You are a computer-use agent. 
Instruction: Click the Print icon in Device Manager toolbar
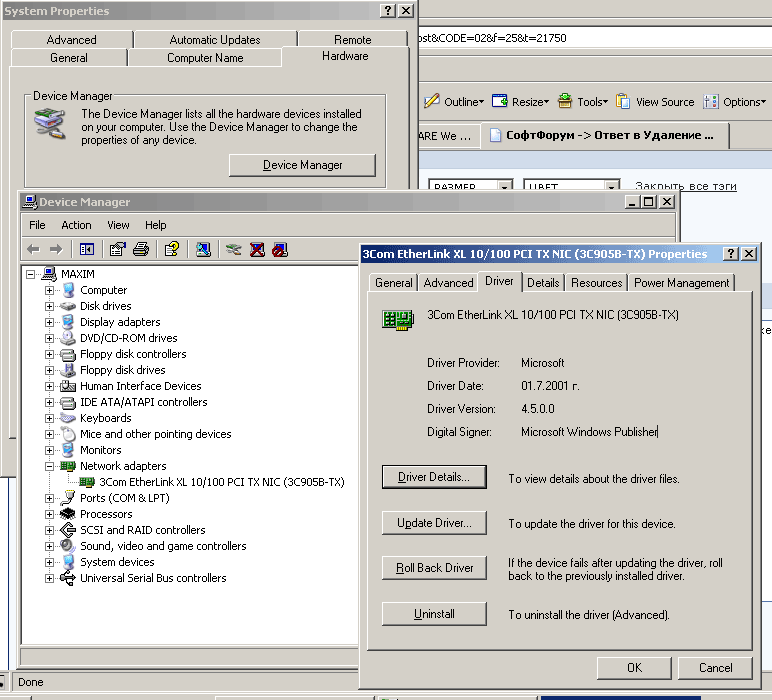point(141,250)
